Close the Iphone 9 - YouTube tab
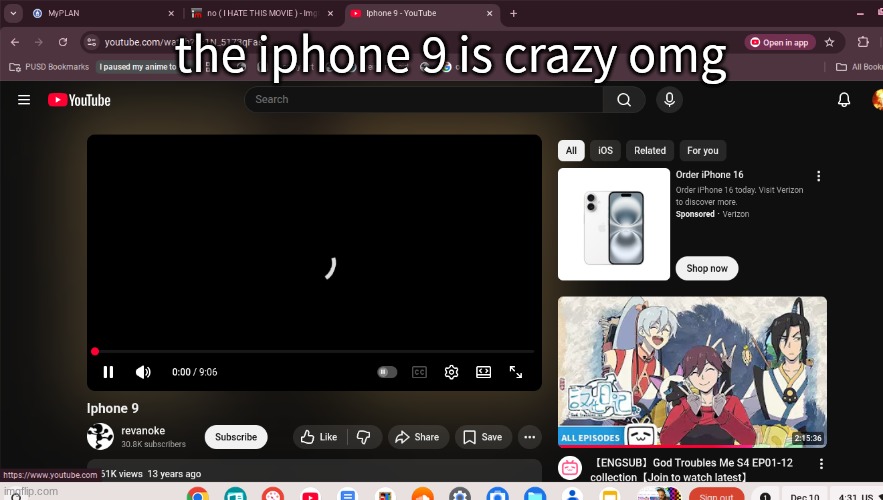 (x=489, y=13)
